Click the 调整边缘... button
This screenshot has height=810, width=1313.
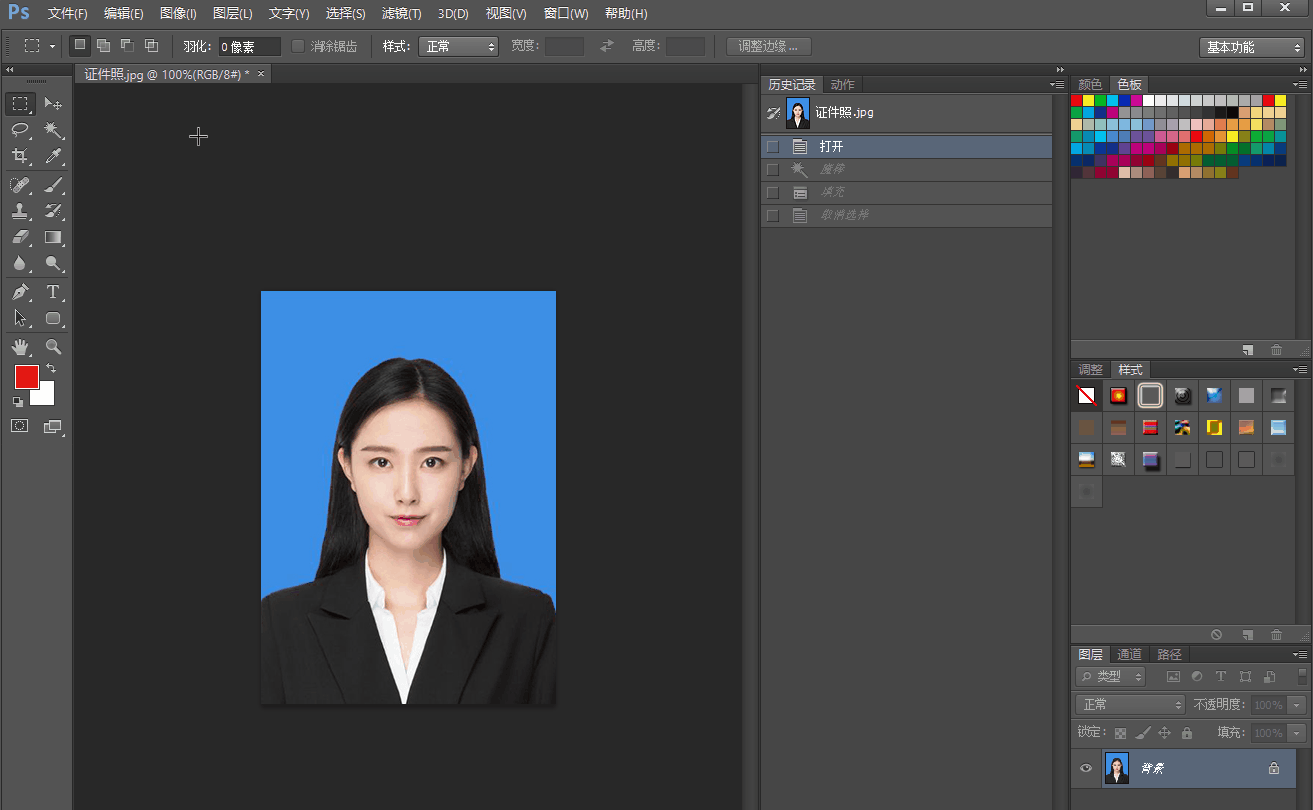point(768,46)
